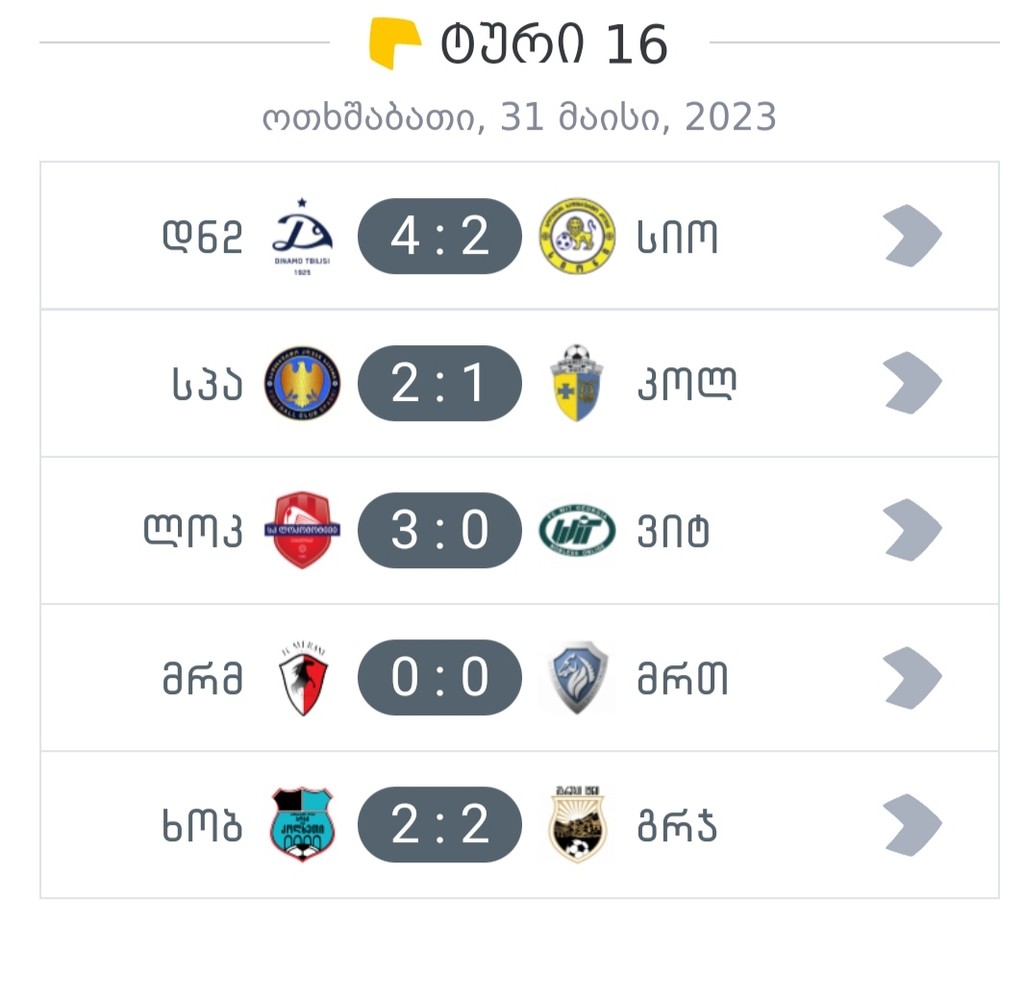
Task: Expand the 3 : 0 match chevron
Action: 912,530
